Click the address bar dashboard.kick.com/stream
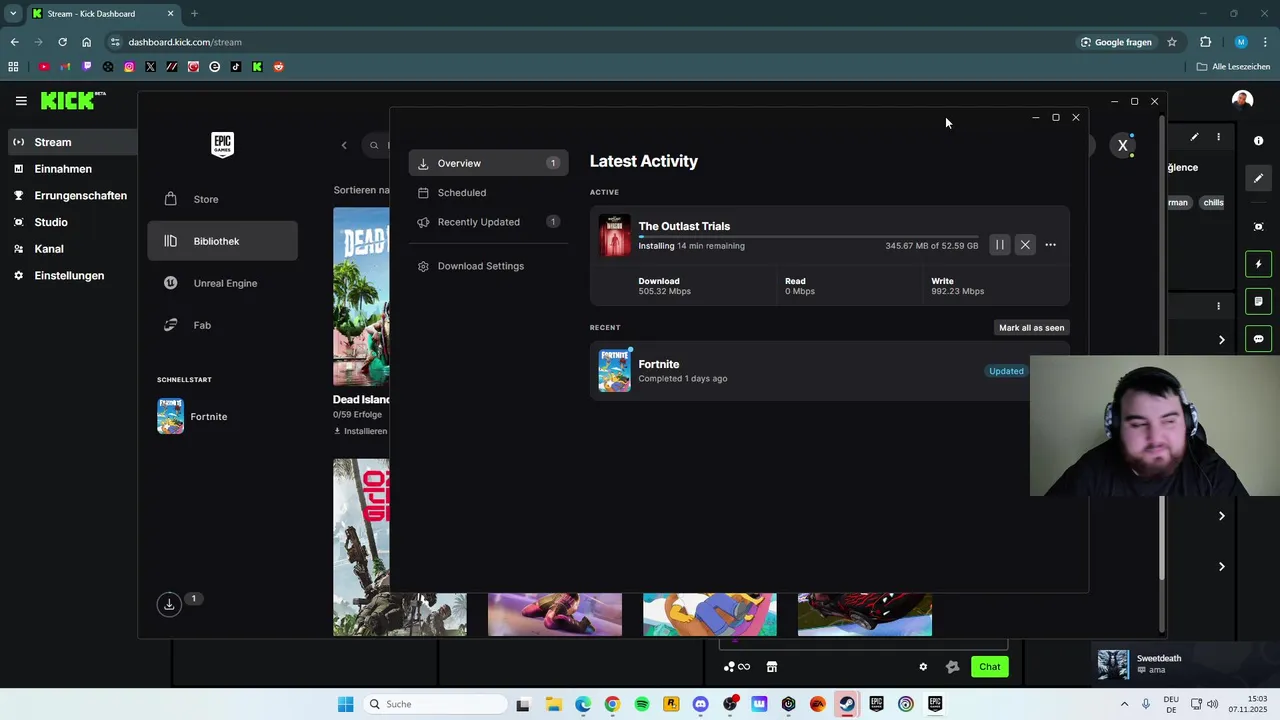 tap(185, 42)
